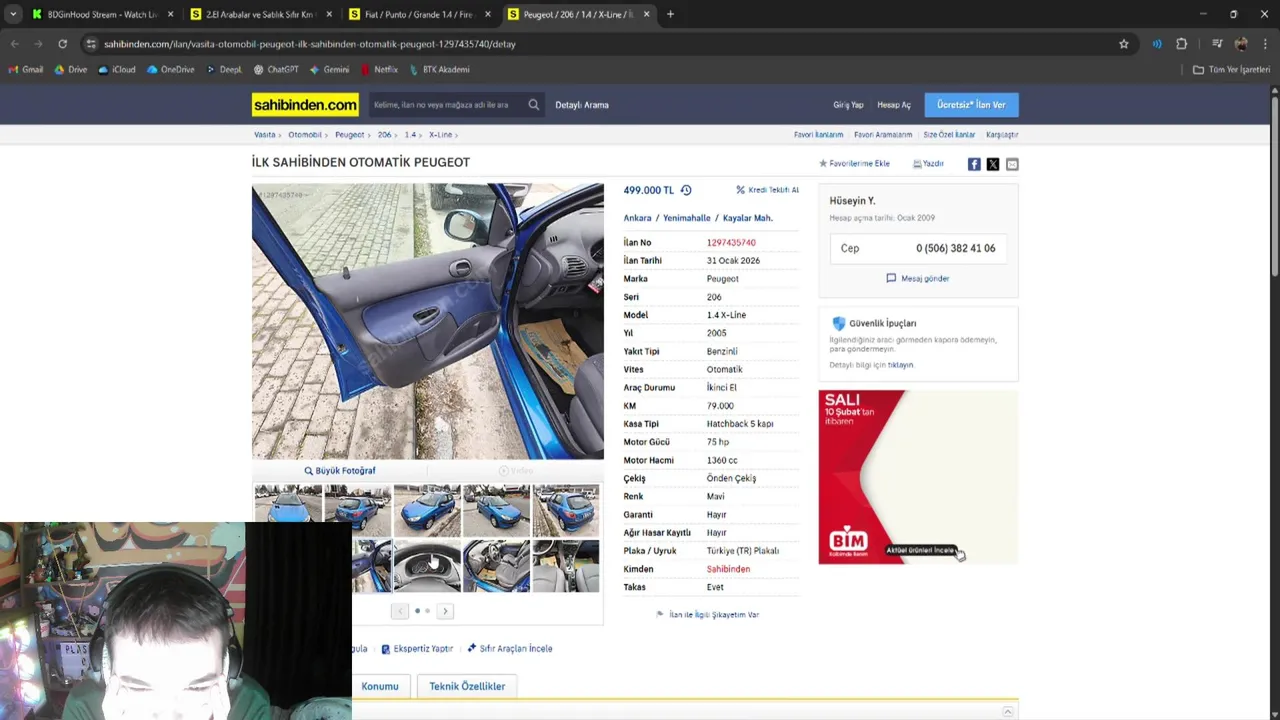Click X-Line breadcrumb
Image resolution: width=1280 pixels, height=720 pixels.
[440, 135]
